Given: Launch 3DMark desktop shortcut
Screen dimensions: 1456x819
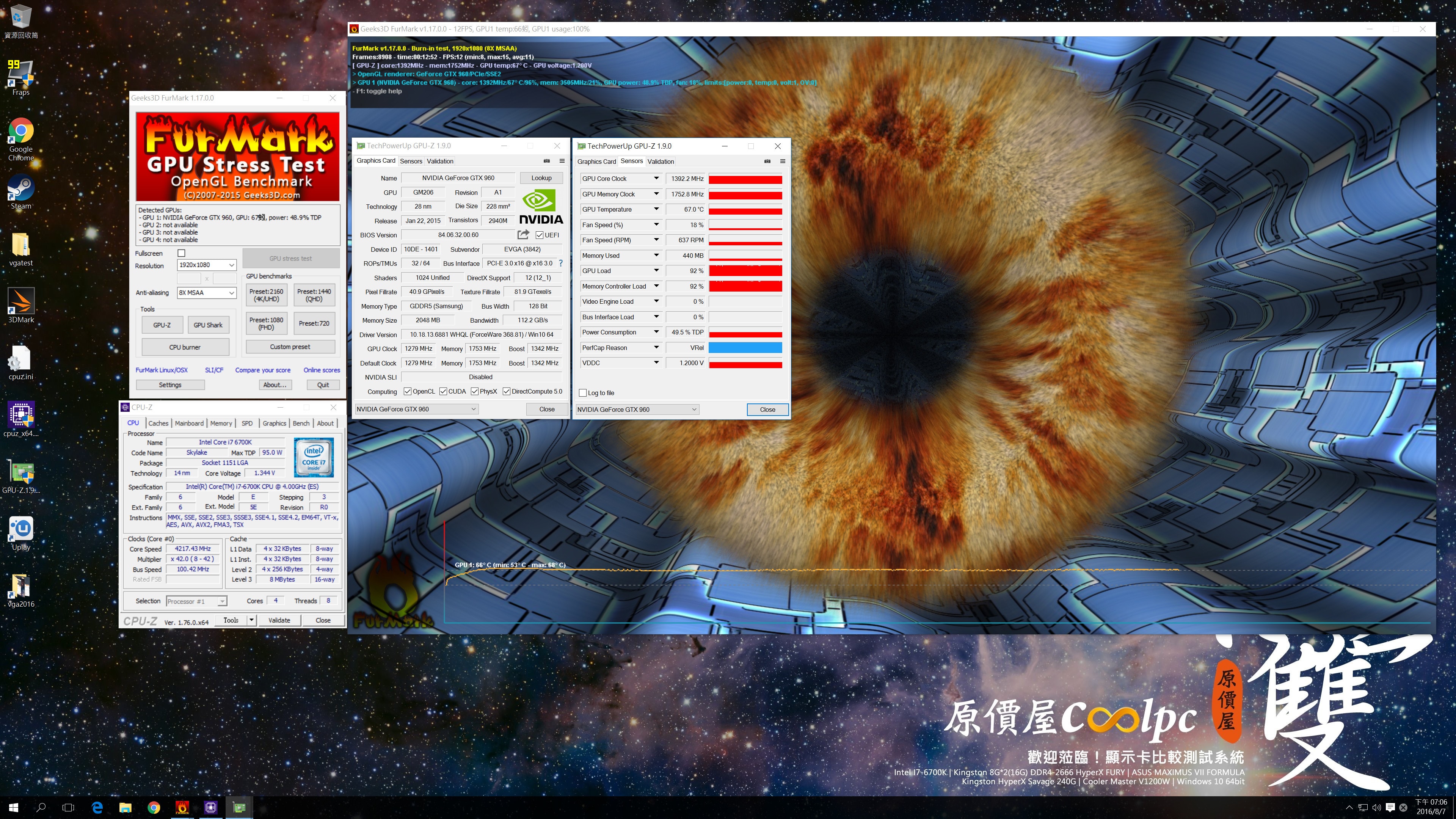Looking at the screenshot, I should (x=21, y=306).
